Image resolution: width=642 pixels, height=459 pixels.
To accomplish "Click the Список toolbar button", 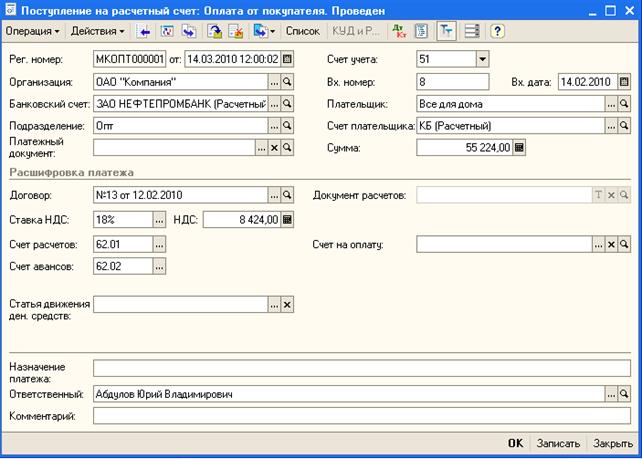I will tap(302, 31).
